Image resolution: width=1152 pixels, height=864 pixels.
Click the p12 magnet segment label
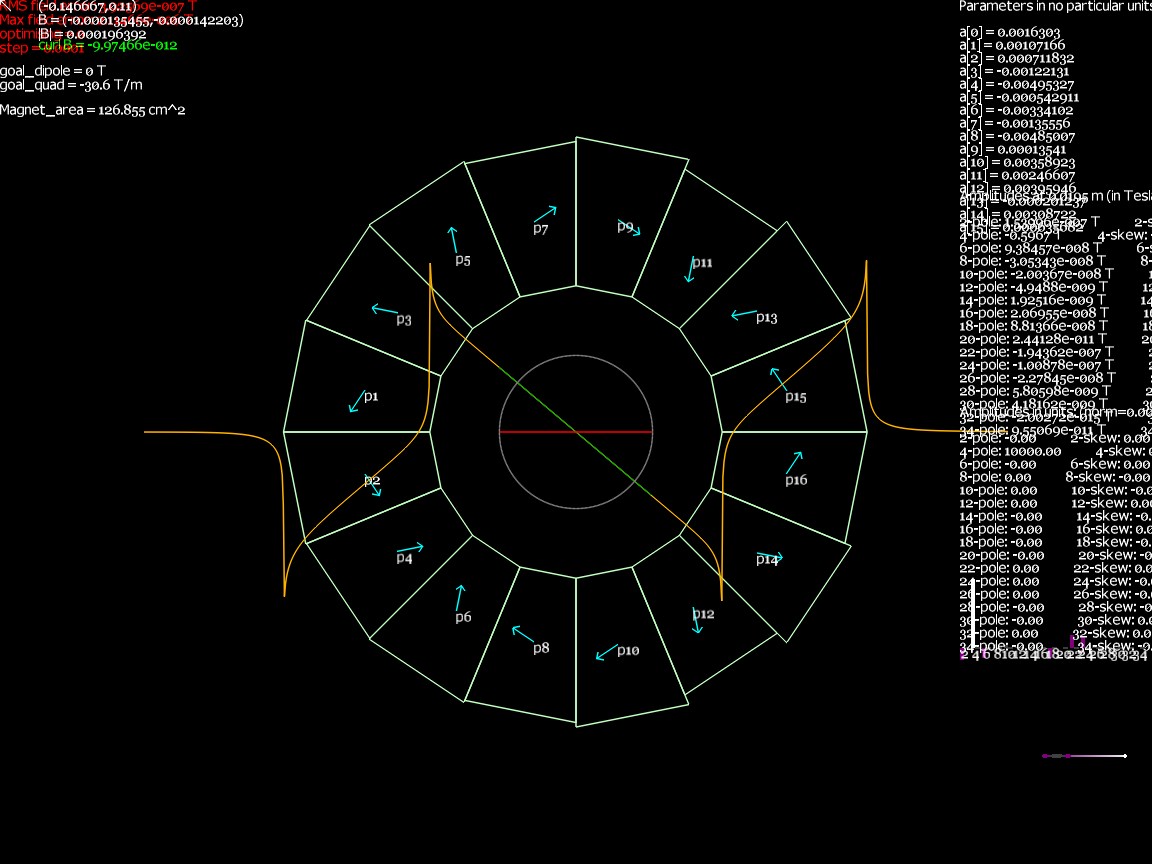click(703, 613)
